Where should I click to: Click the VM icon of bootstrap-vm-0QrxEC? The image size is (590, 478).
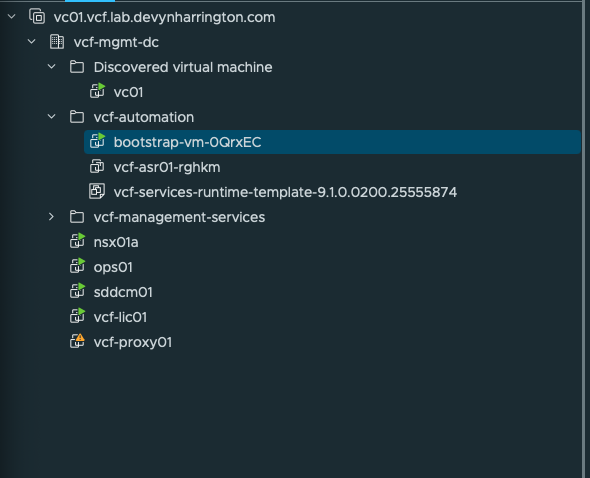[x=97, y=141]
